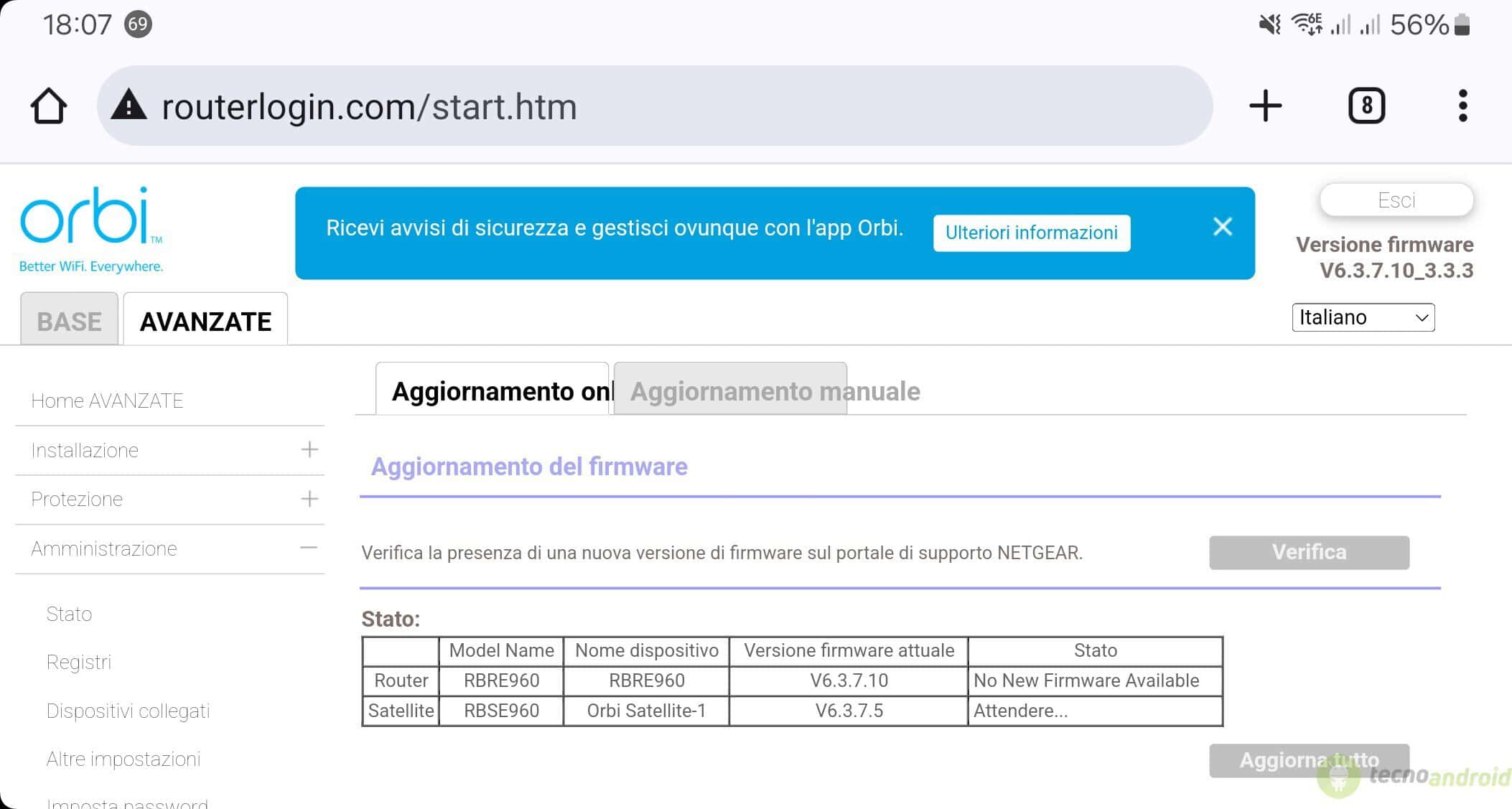Tap the routerlogin.com address bar
Viewport: 1512px width, 809px height.
[655, 106]
